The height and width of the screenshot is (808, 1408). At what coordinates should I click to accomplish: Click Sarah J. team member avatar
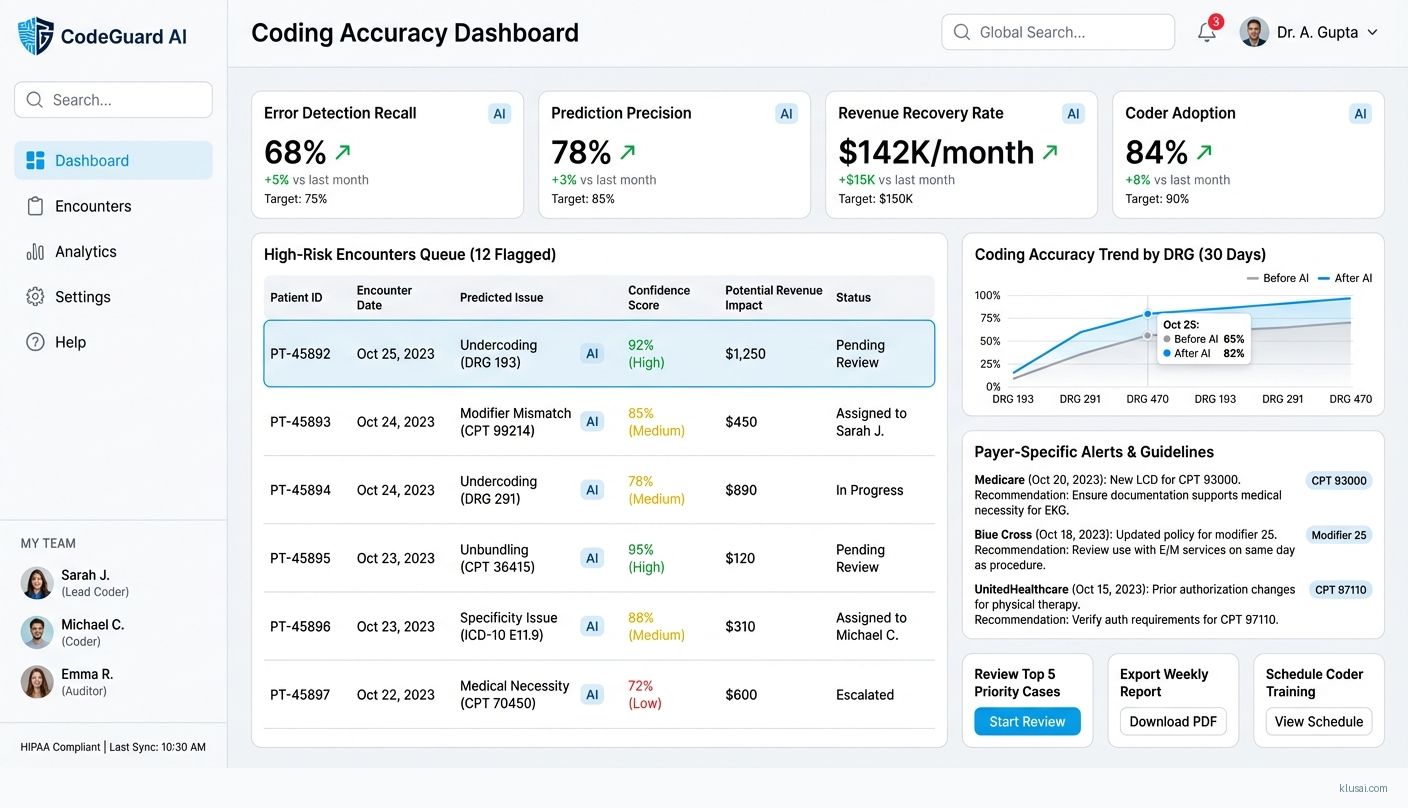(37, 583)
